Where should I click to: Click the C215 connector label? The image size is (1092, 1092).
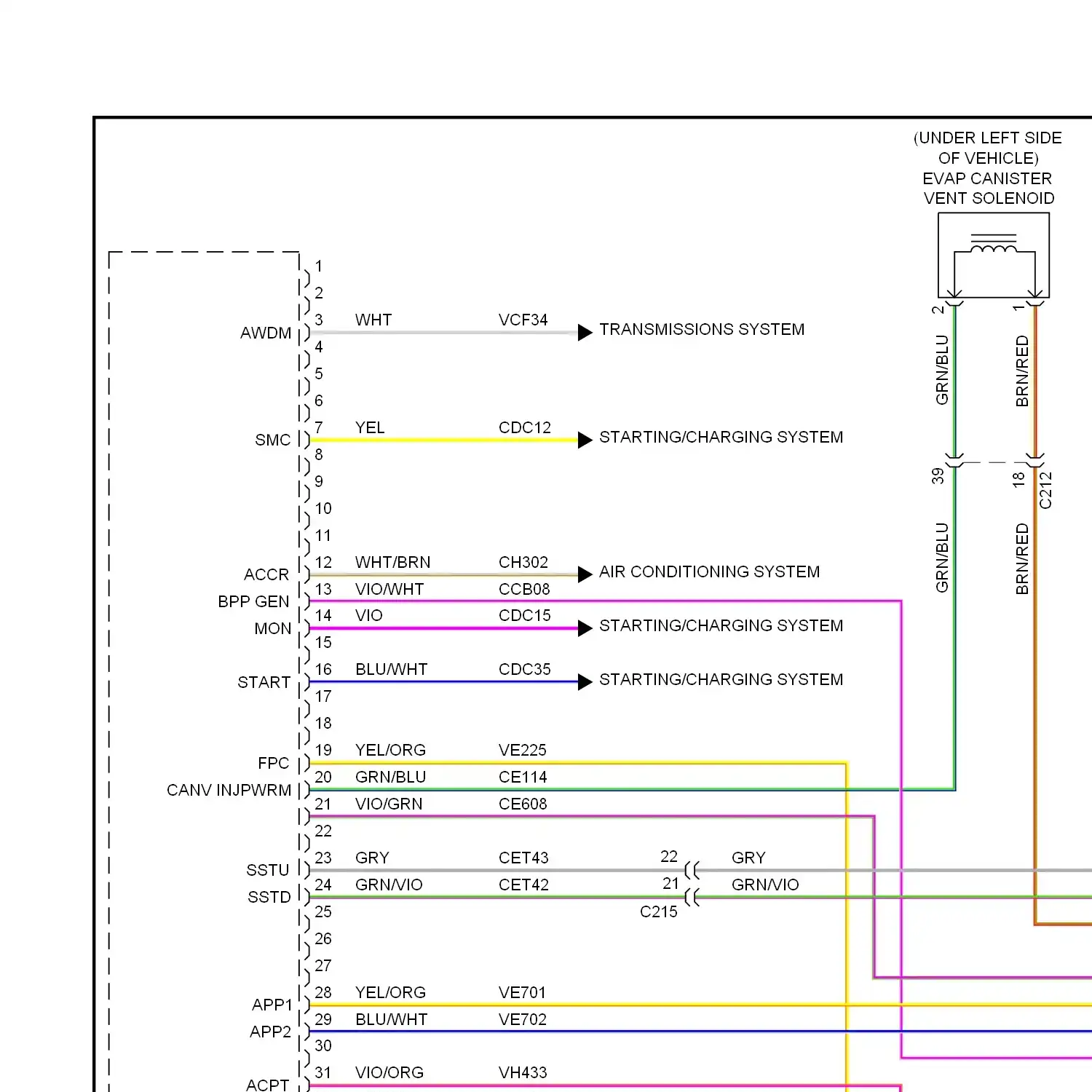[659, 912]
